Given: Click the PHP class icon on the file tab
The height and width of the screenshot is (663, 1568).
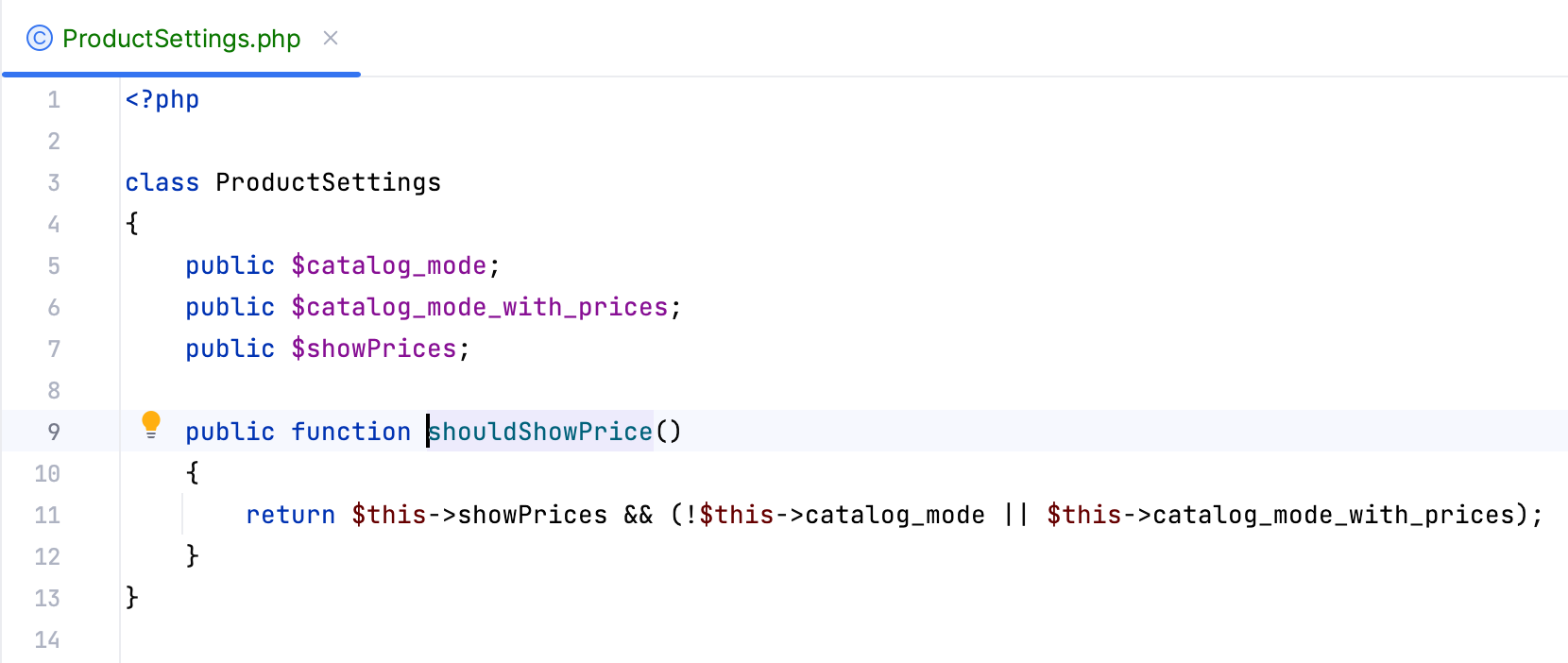Looking at the screenshot, I should click(36, 39).
